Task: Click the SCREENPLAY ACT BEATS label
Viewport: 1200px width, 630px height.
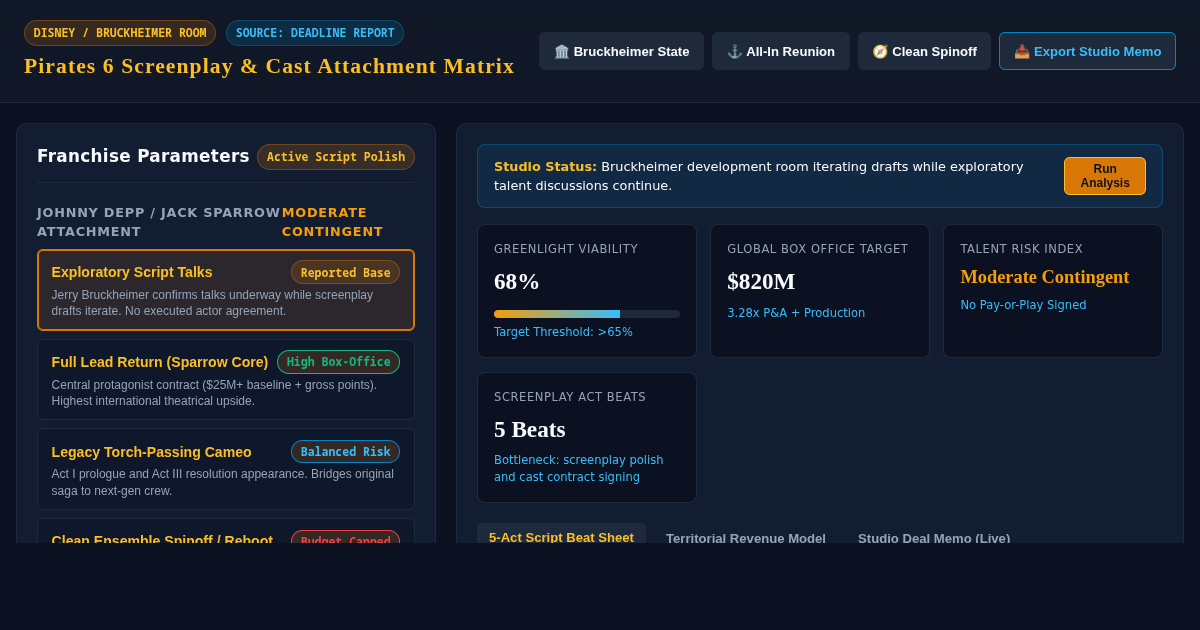Action: point(570,397)
